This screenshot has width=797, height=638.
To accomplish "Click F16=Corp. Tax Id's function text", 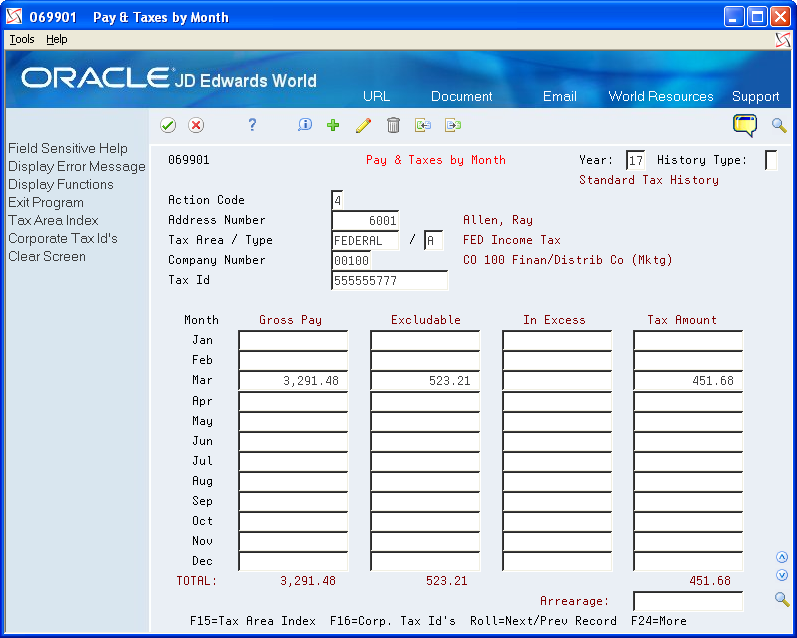I will click(x=393, y=621).
